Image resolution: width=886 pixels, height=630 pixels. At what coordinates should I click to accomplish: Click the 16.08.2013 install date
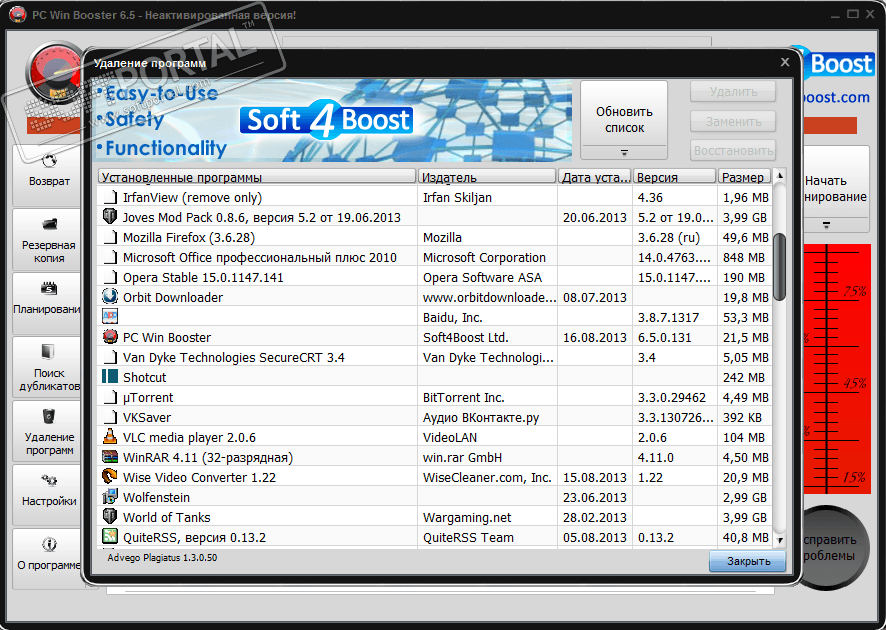point(594,337)
